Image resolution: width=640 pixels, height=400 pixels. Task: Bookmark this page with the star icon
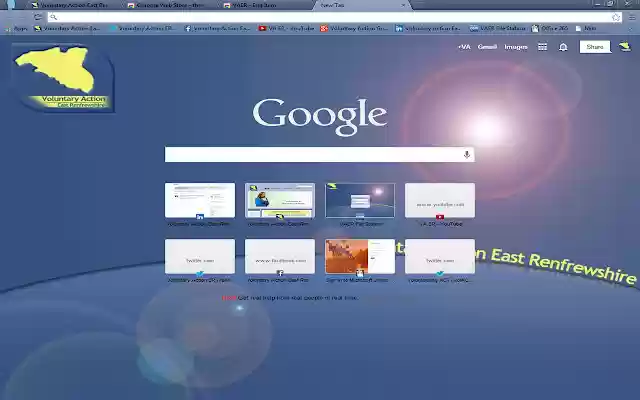pyautogui.click(x=616, y=17)
